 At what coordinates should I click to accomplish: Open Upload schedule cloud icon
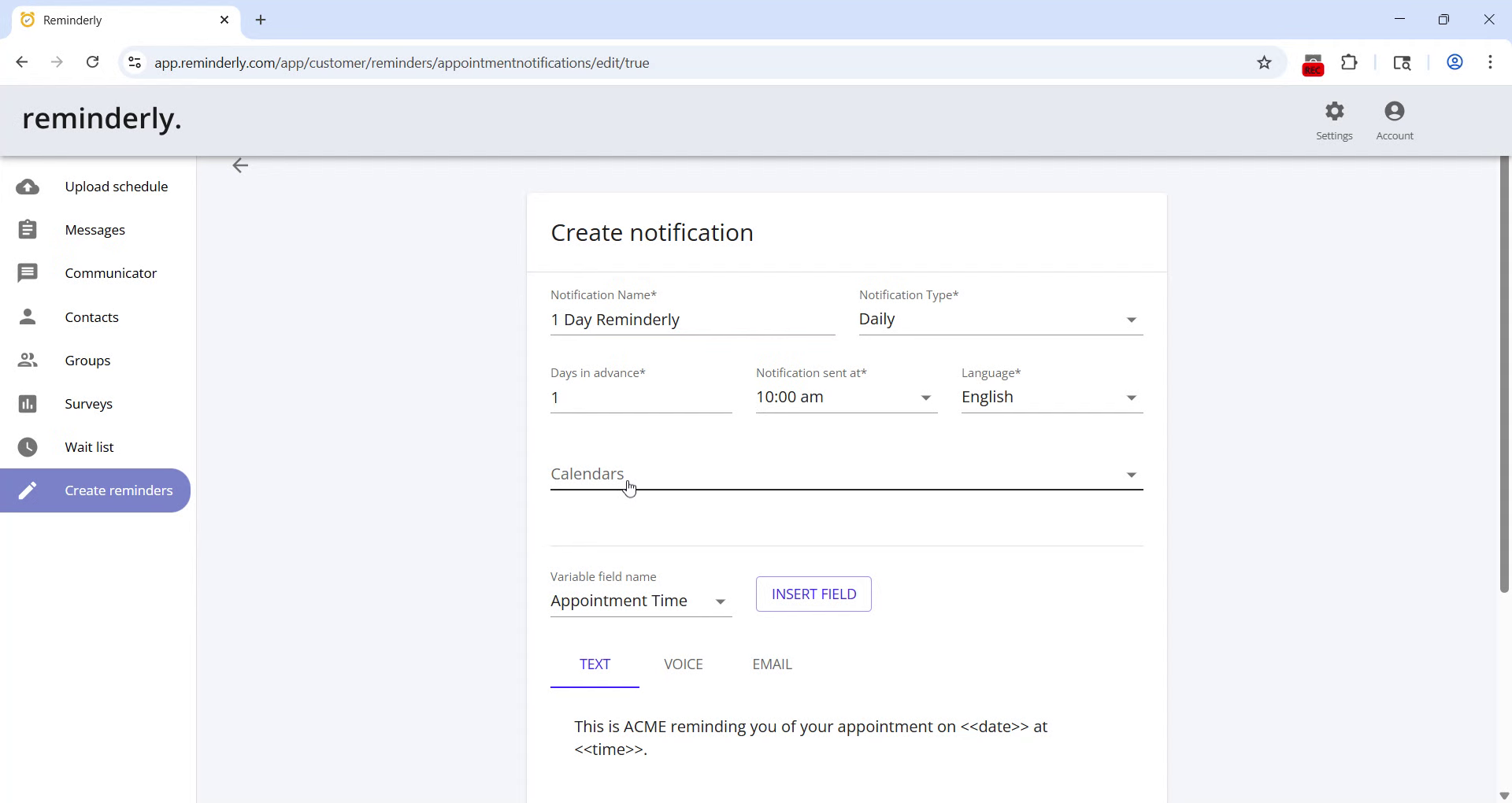pyautogui.click(x=28, y=187)
